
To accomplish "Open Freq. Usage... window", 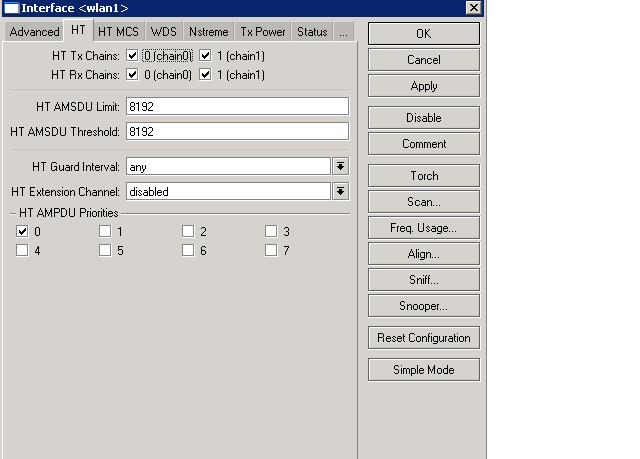I will (x=424, y=228).
